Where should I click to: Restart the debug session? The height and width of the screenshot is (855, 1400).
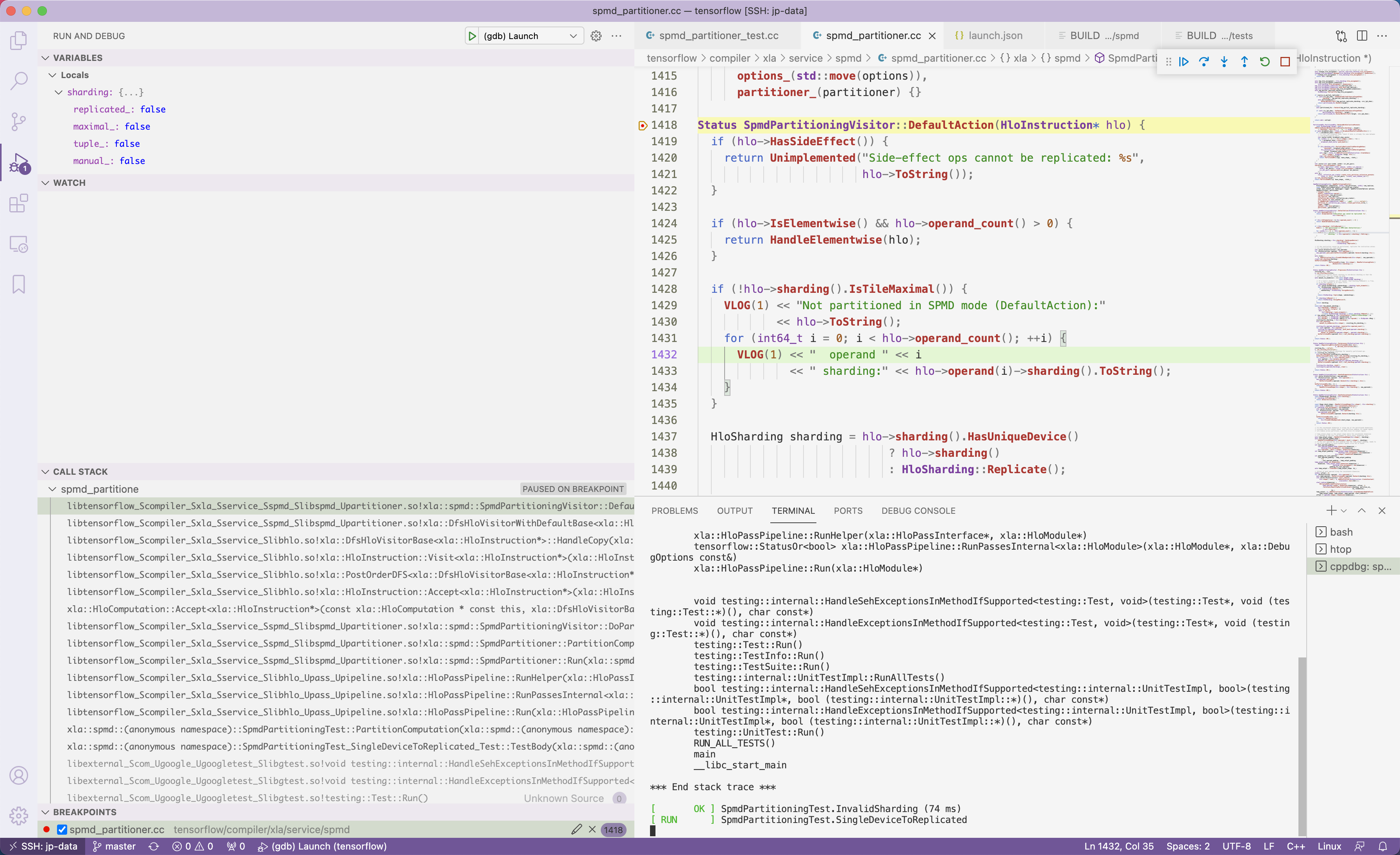click(1265, 61)
